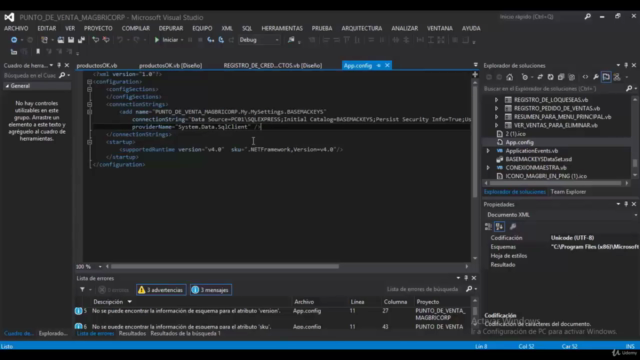Toggle the 0 errores filter
640x360 pixels.
pyautogui.click(x=114, y=290)
